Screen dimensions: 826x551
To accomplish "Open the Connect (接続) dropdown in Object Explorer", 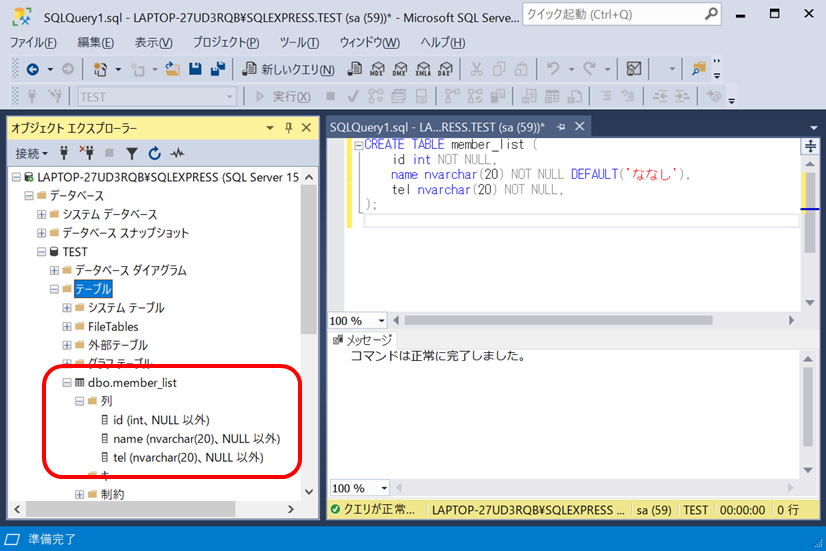I will tap(31, 153).
